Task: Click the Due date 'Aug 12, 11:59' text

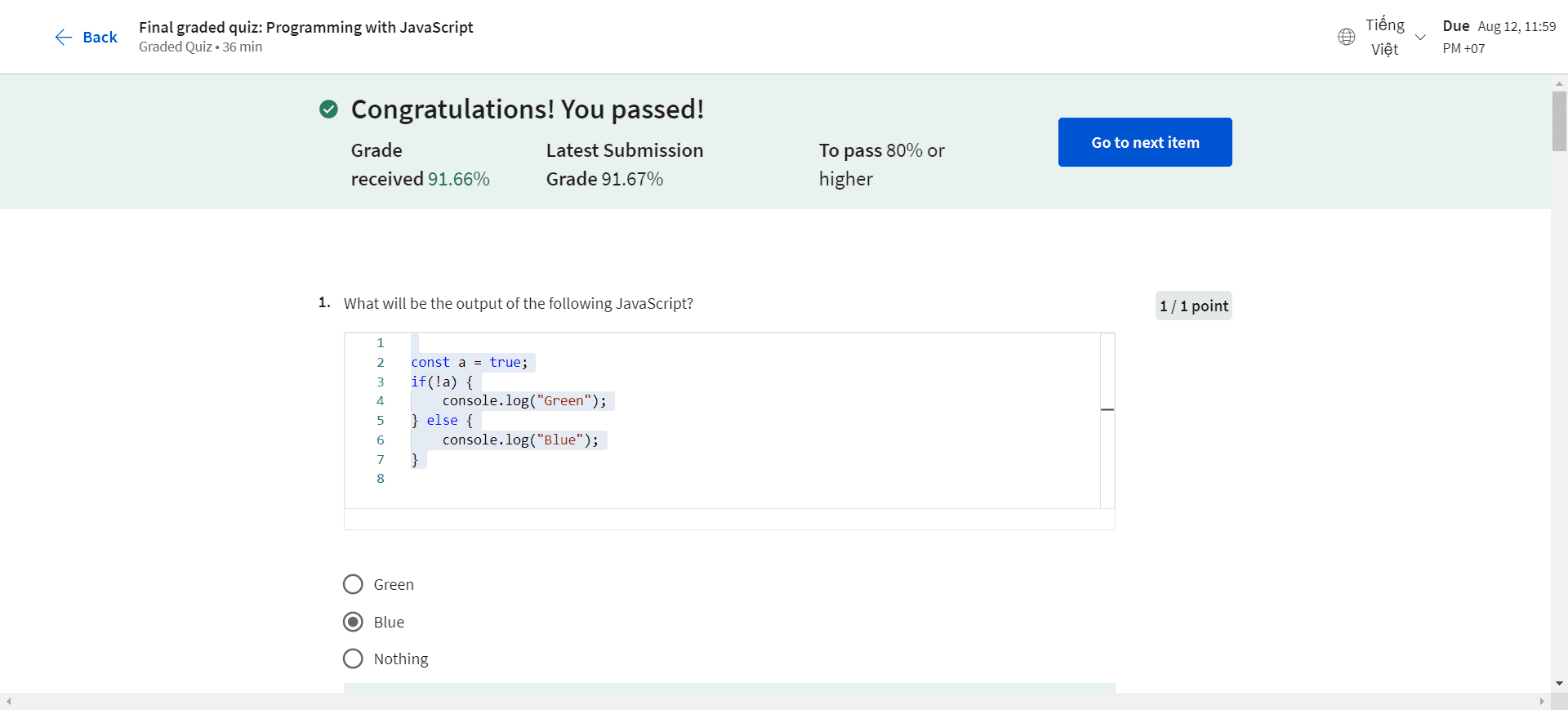Action: [1517, 26]
